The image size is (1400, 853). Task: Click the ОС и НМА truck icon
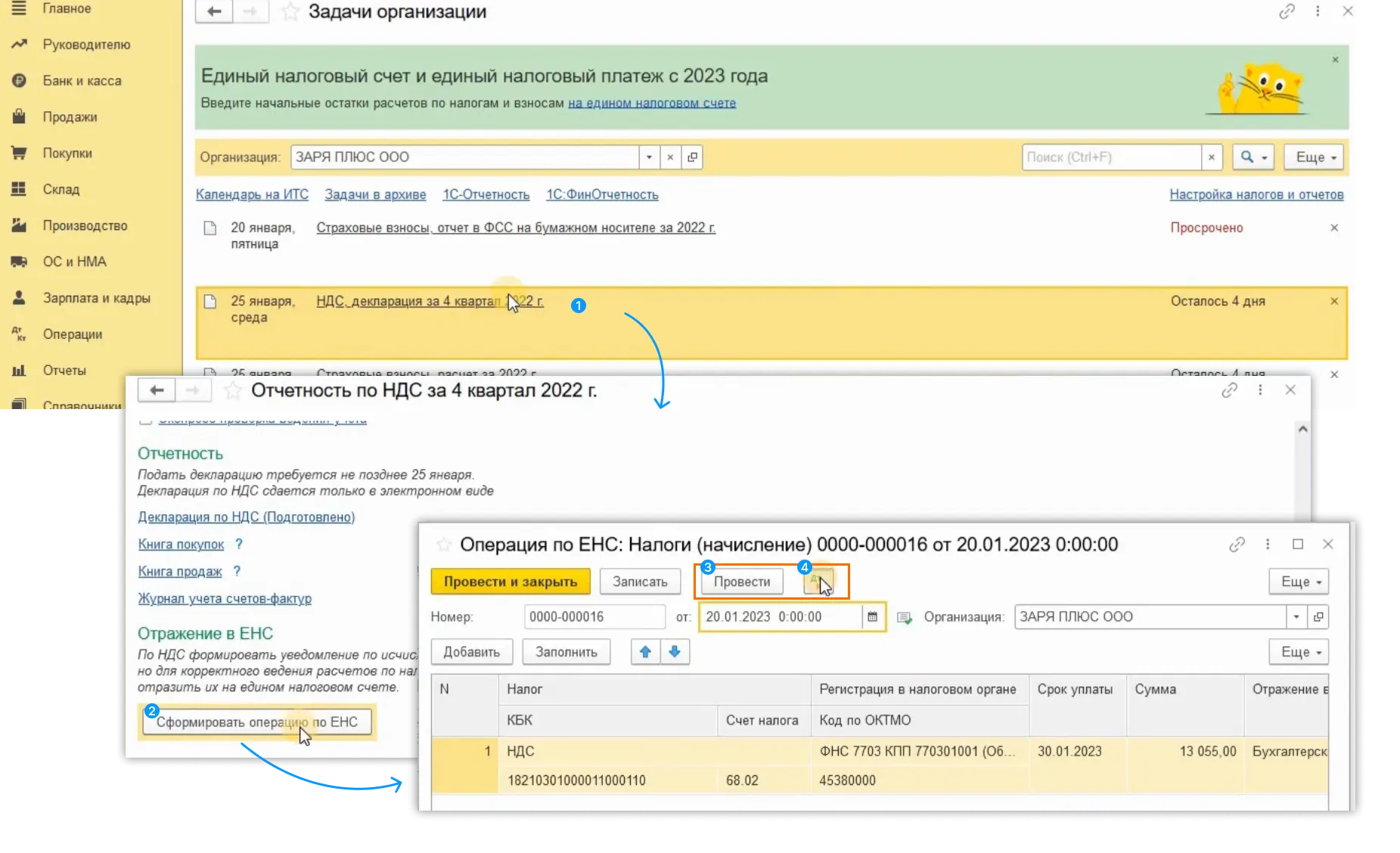[19, 262]
